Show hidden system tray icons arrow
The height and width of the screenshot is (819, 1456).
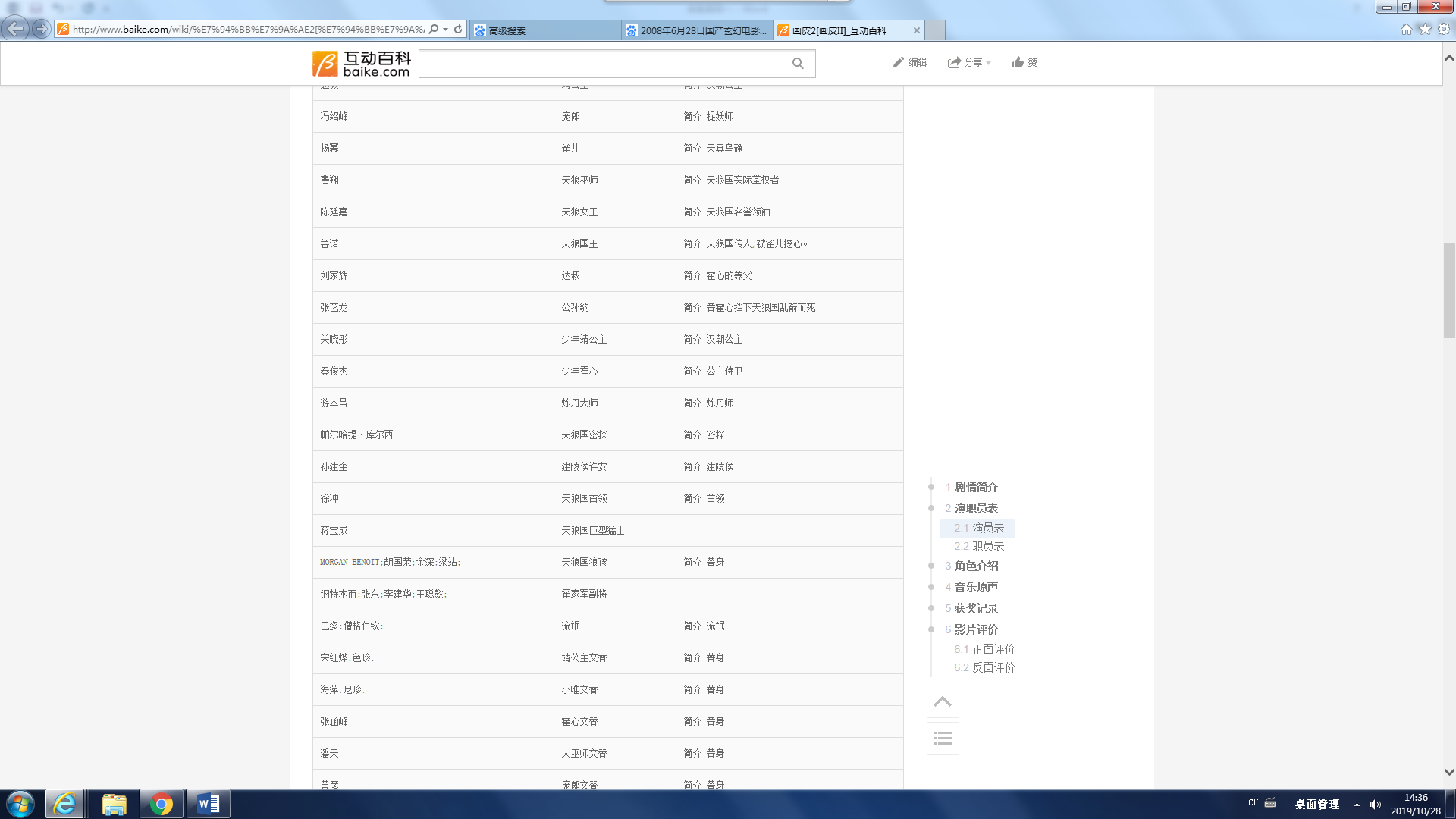point(1357,805)
